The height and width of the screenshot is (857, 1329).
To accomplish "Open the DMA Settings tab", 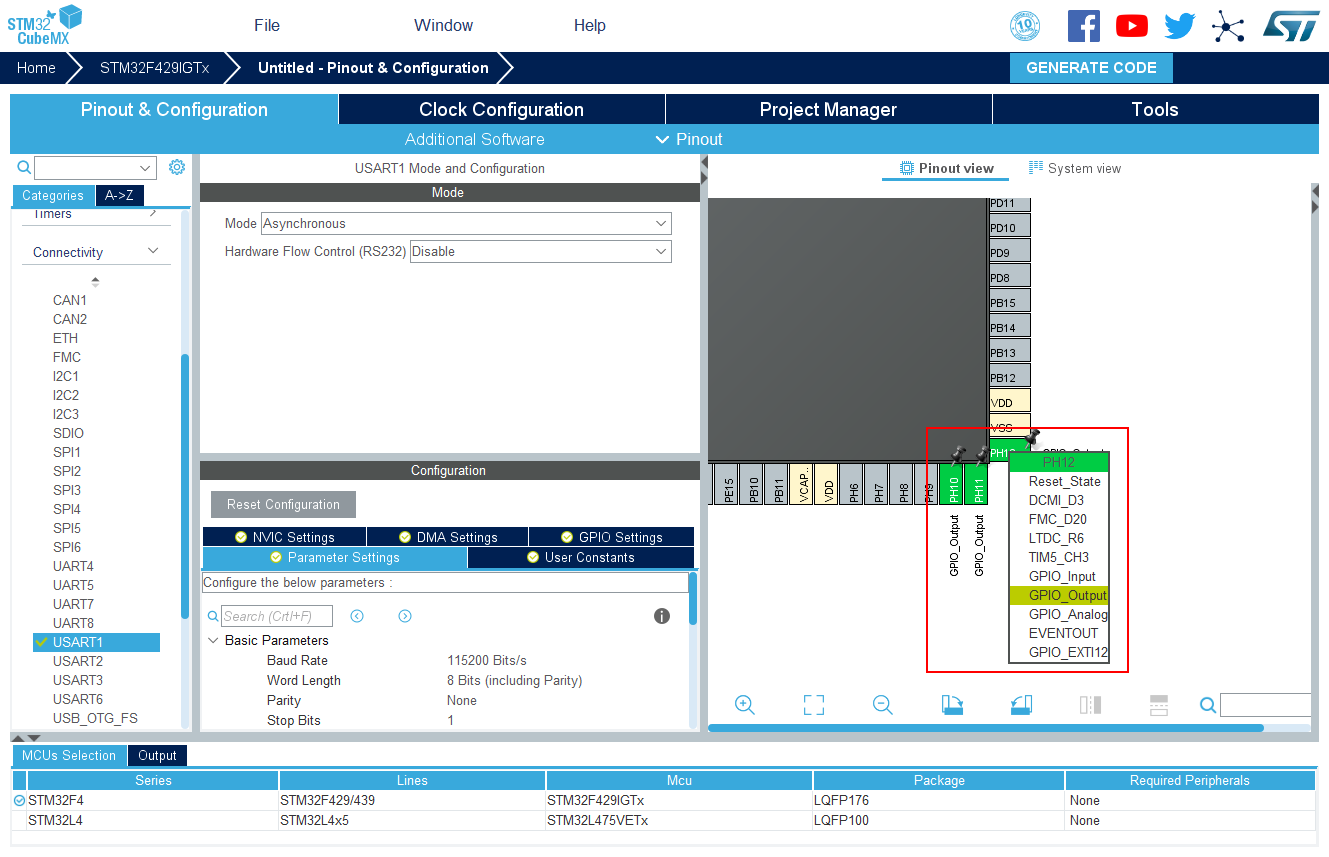I will tap(447, 537).
